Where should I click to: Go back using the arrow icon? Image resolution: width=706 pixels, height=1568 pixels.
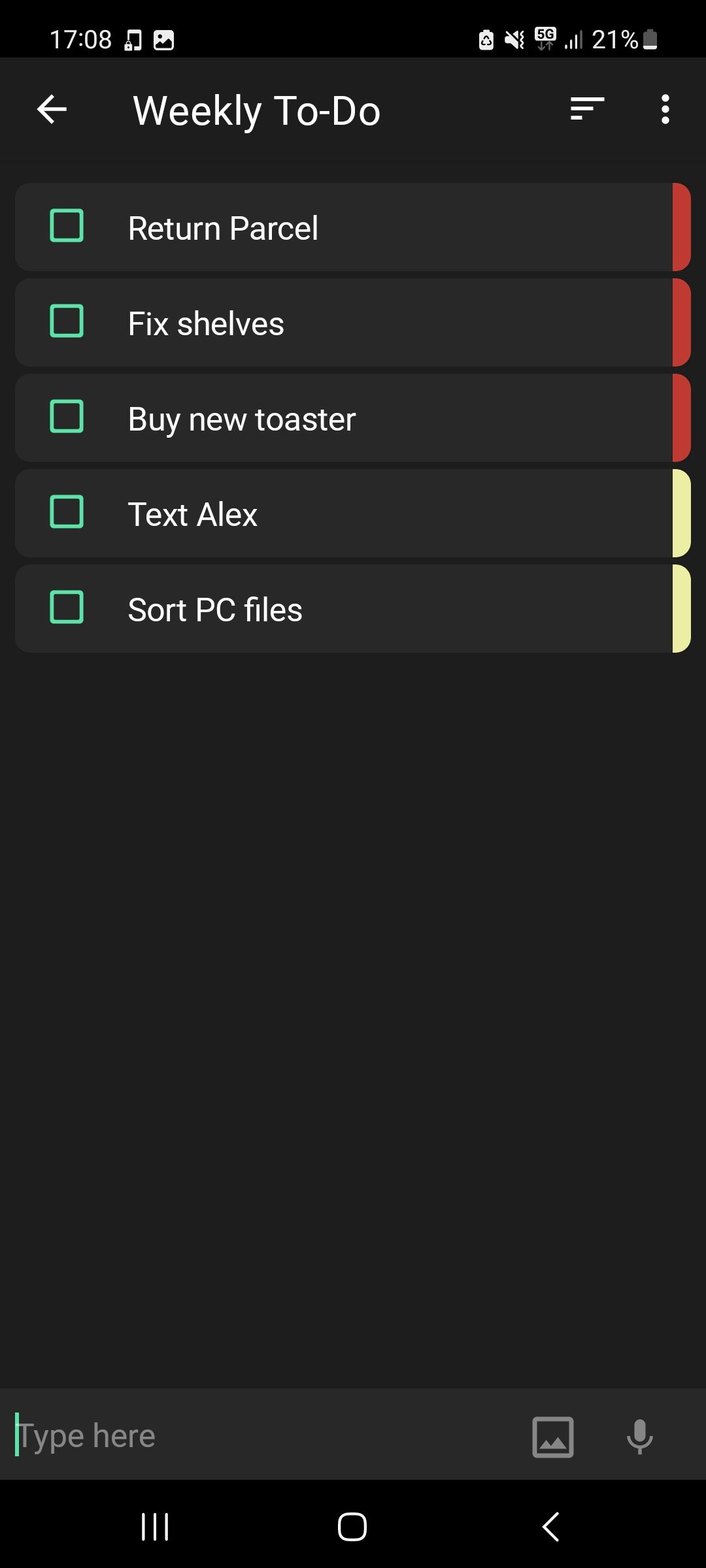coord(52,109)
